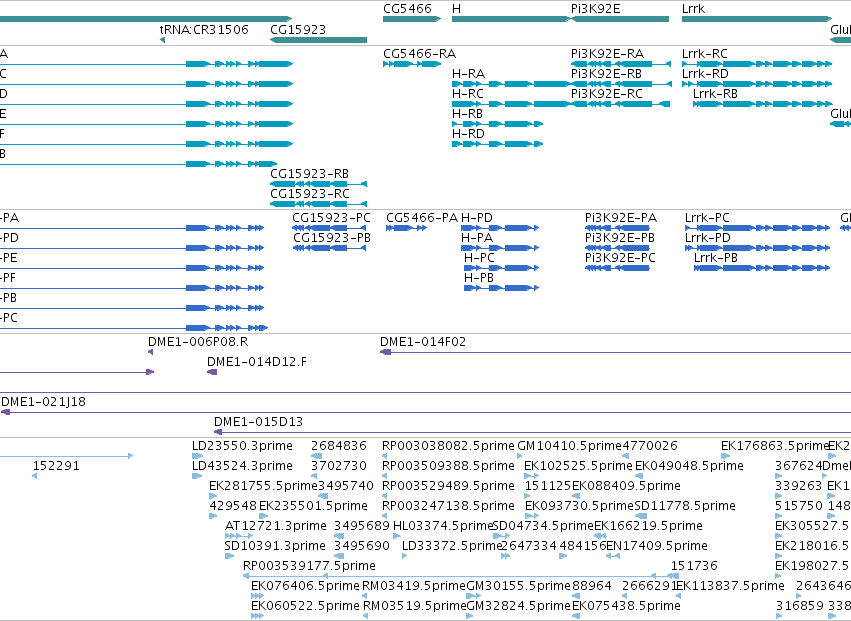This screenshot has width=851, height=621.
Task: Click the 152291 EST label
Action: (56, 466)
